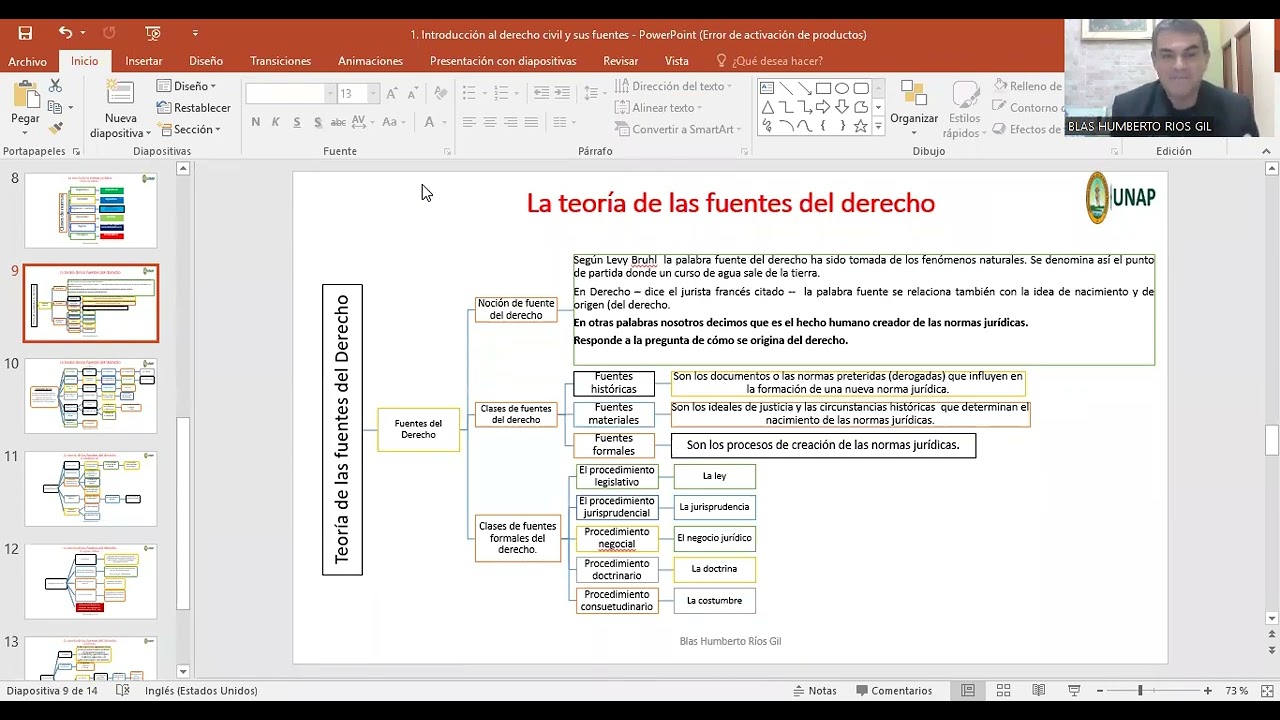Click the ¿Qué desea hacer? search box

pyautogui.click(x=770, y=61)
